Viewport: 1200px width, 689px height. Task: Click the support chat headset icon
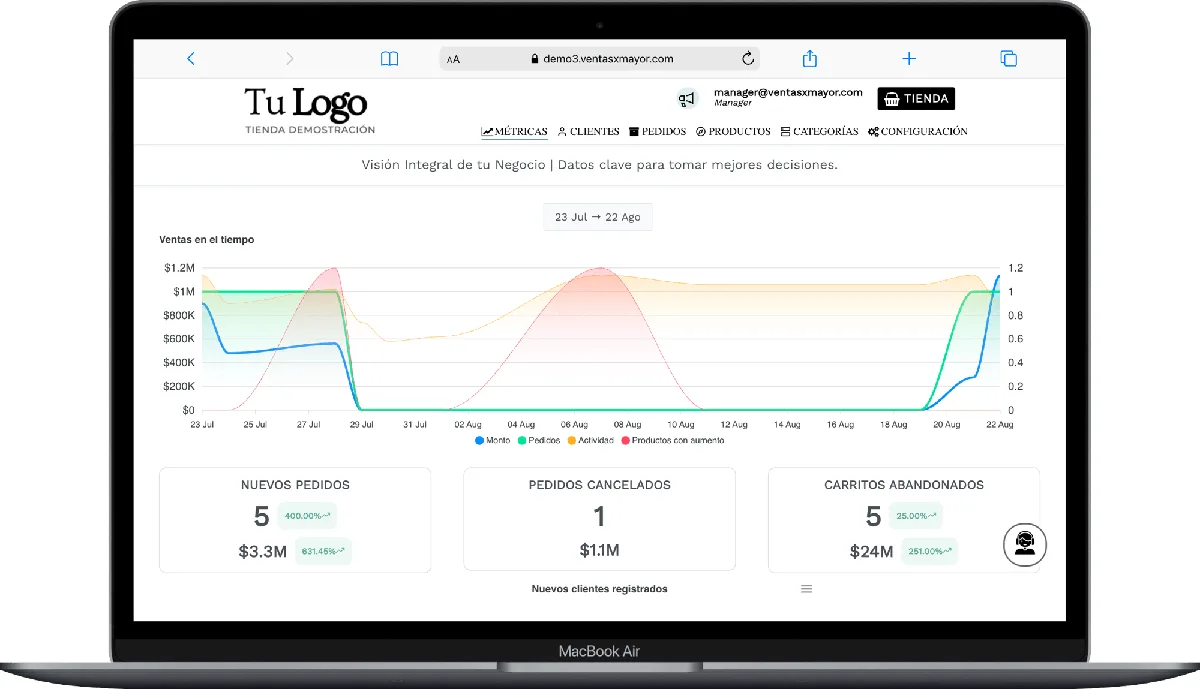point(1025,545)
